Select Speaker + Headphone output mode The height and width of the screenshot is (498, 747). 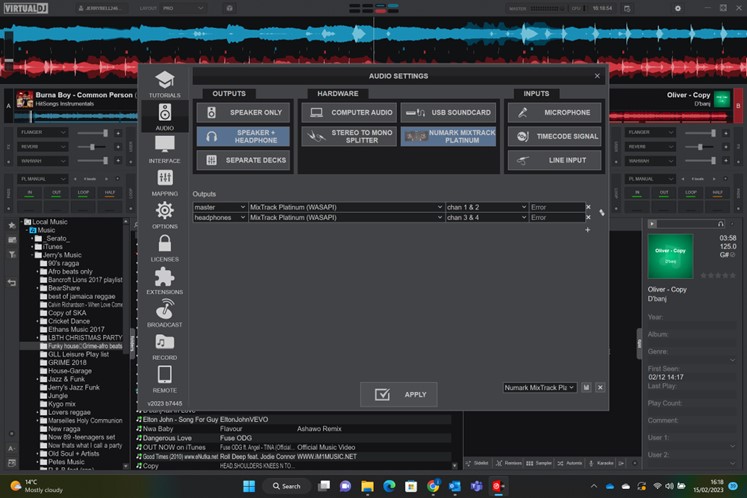coord(243,136)
